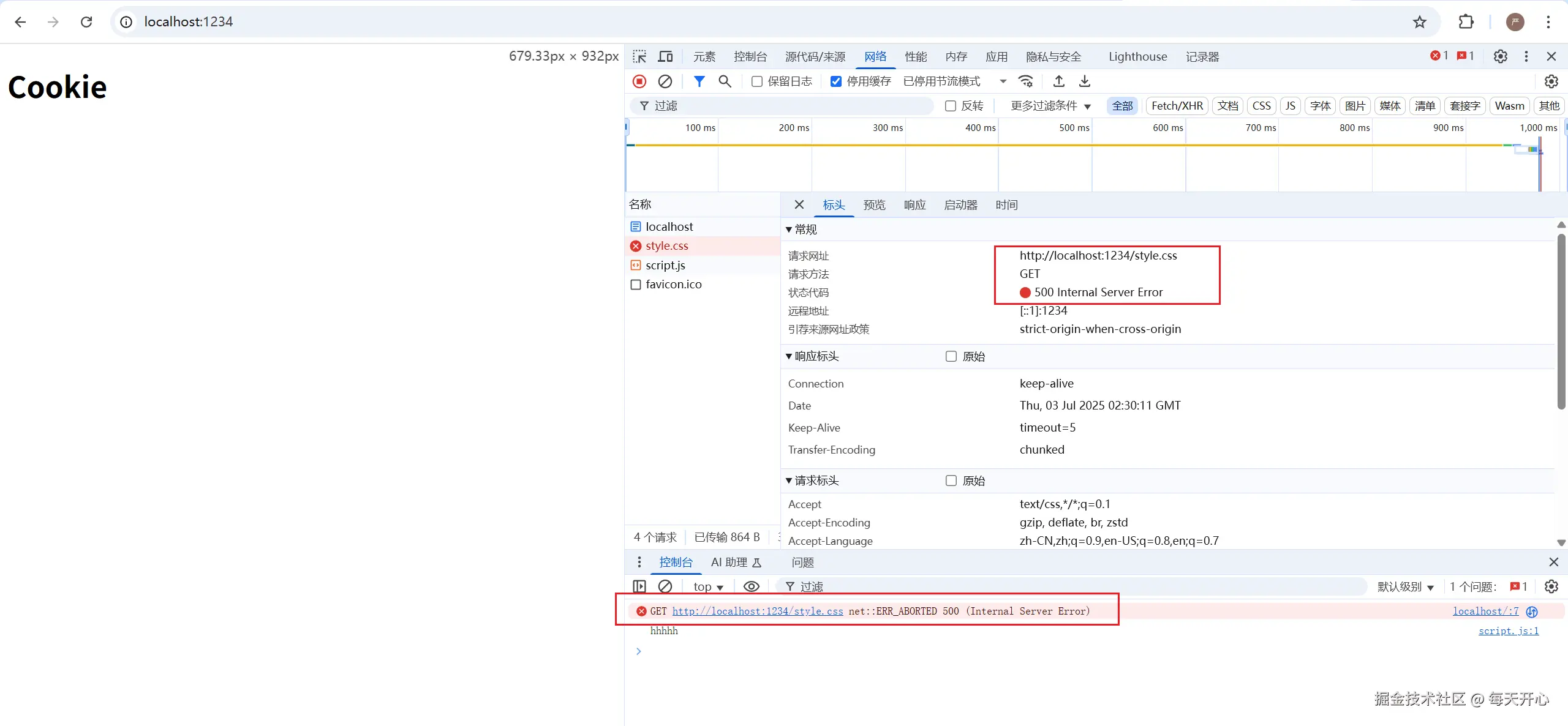The image size is (1568, 726).
Task: Click the 500 ms timeline marker
Action: [x=1074, y=128]
